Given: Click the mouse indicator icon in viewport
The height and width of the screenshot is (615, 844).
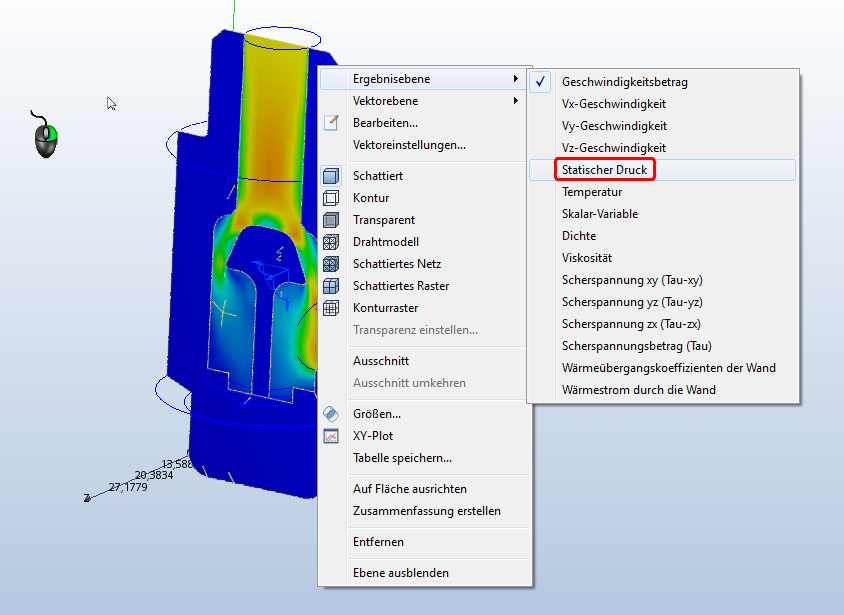Looking at the screenshot, I should point(45,135).
